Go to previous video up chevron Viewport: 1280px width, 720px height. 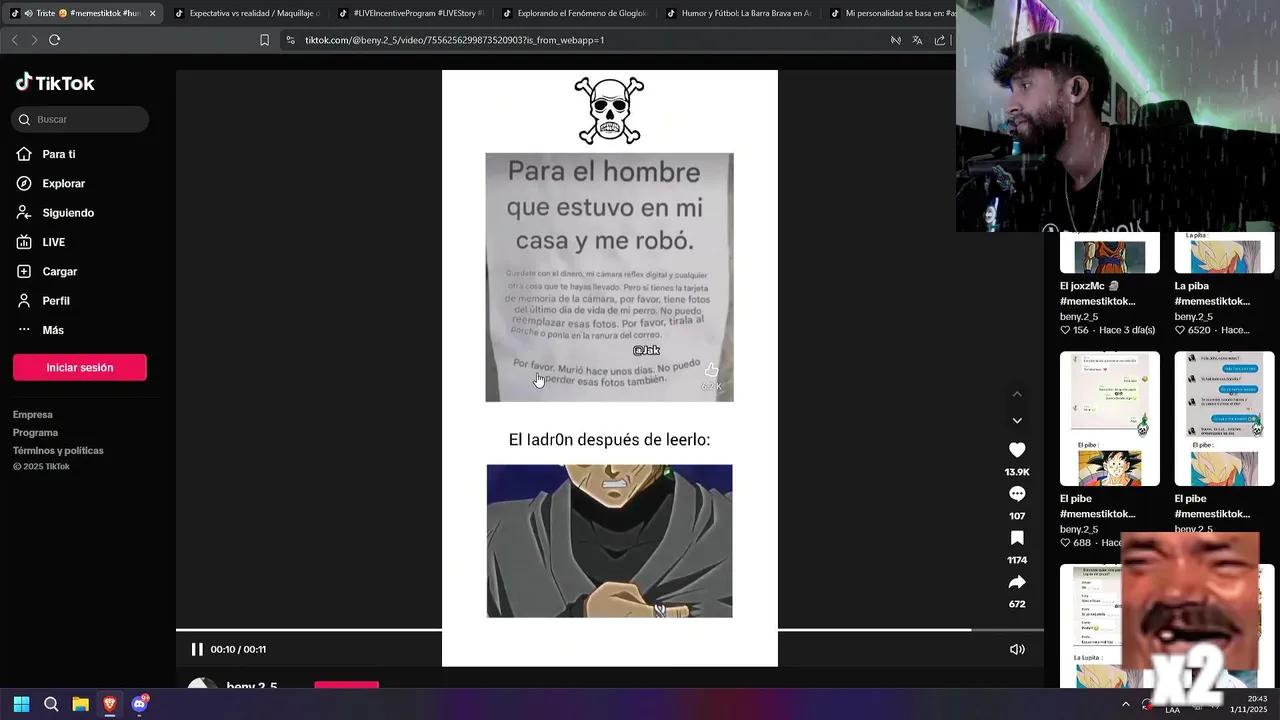coord(1017,394)
